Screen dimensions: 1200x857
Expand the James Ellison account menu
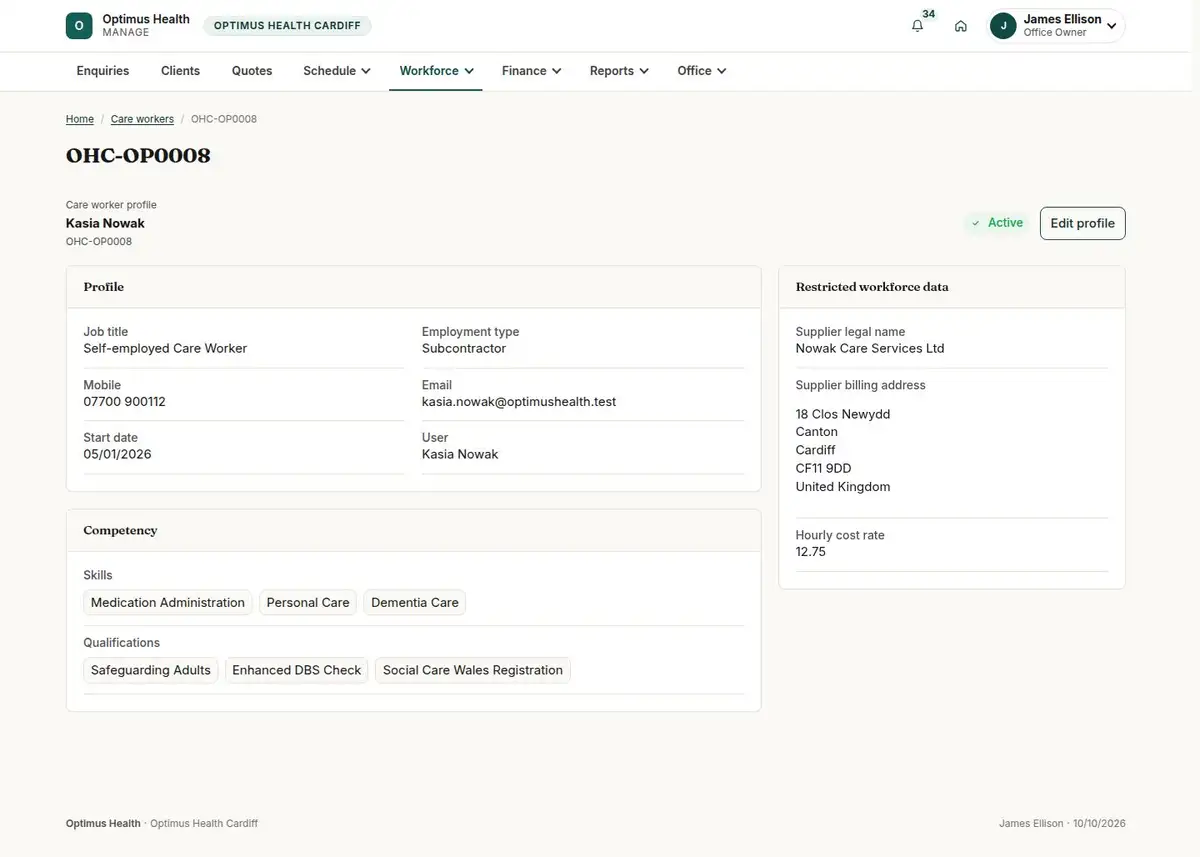(1056, 26)
